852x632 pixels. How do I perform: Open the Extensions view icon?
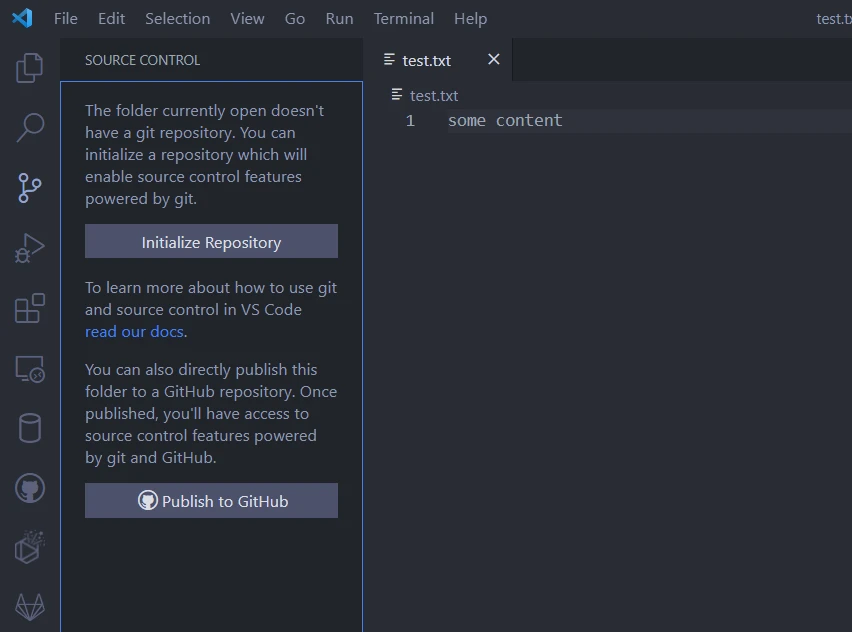[x=30, y=308]
